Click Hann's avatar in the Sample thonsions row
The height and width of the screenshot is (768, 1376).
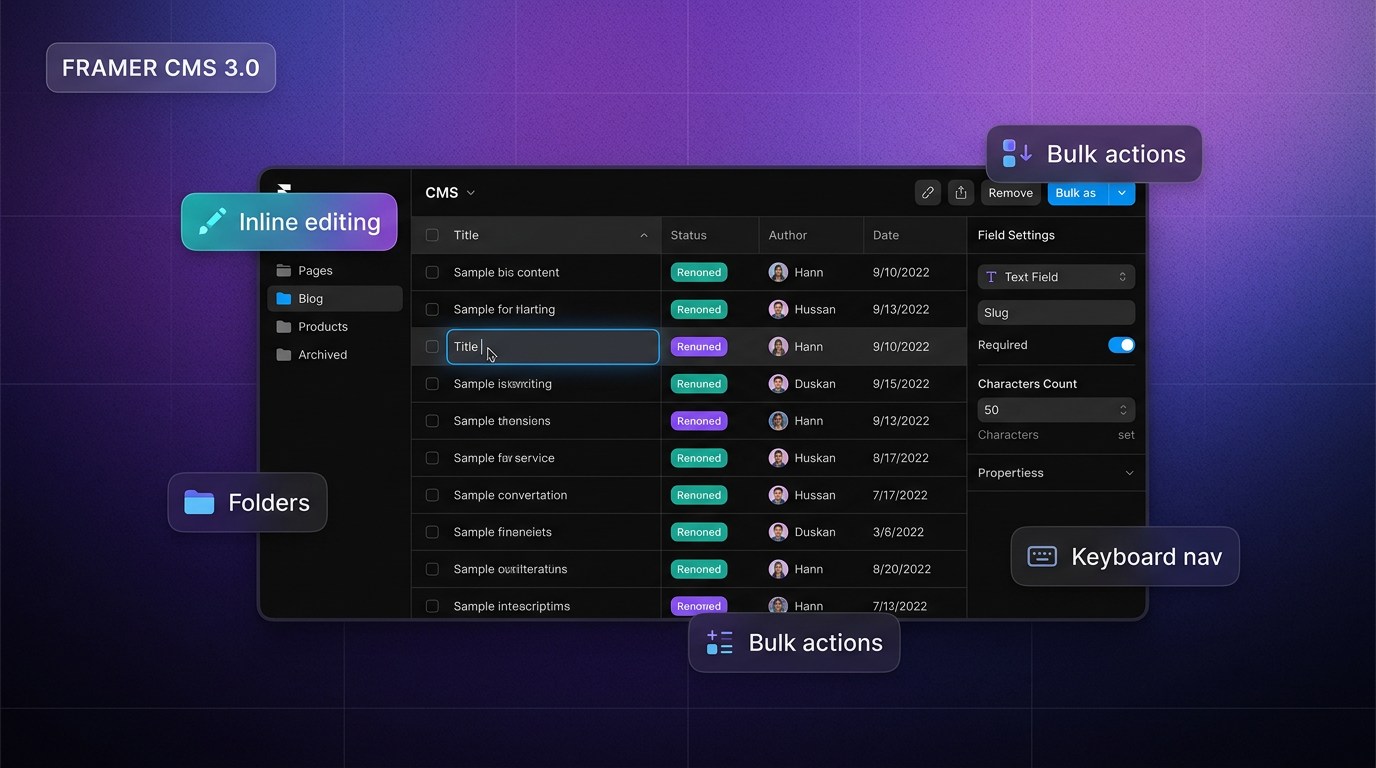coord(778,421)
